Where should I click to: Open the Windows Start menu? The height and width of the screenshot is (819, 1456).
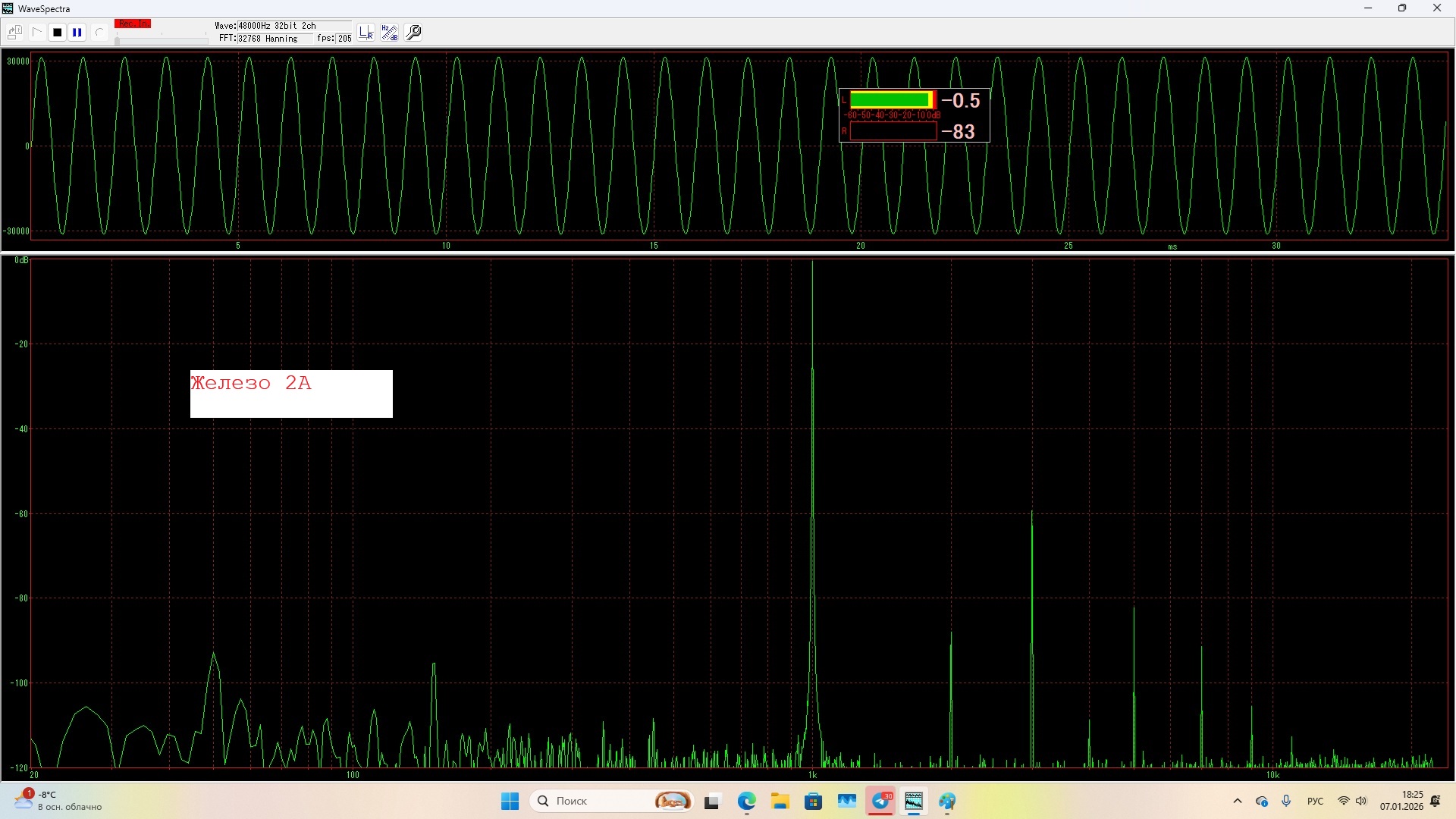pyautogui.click(x=510, y=801)
